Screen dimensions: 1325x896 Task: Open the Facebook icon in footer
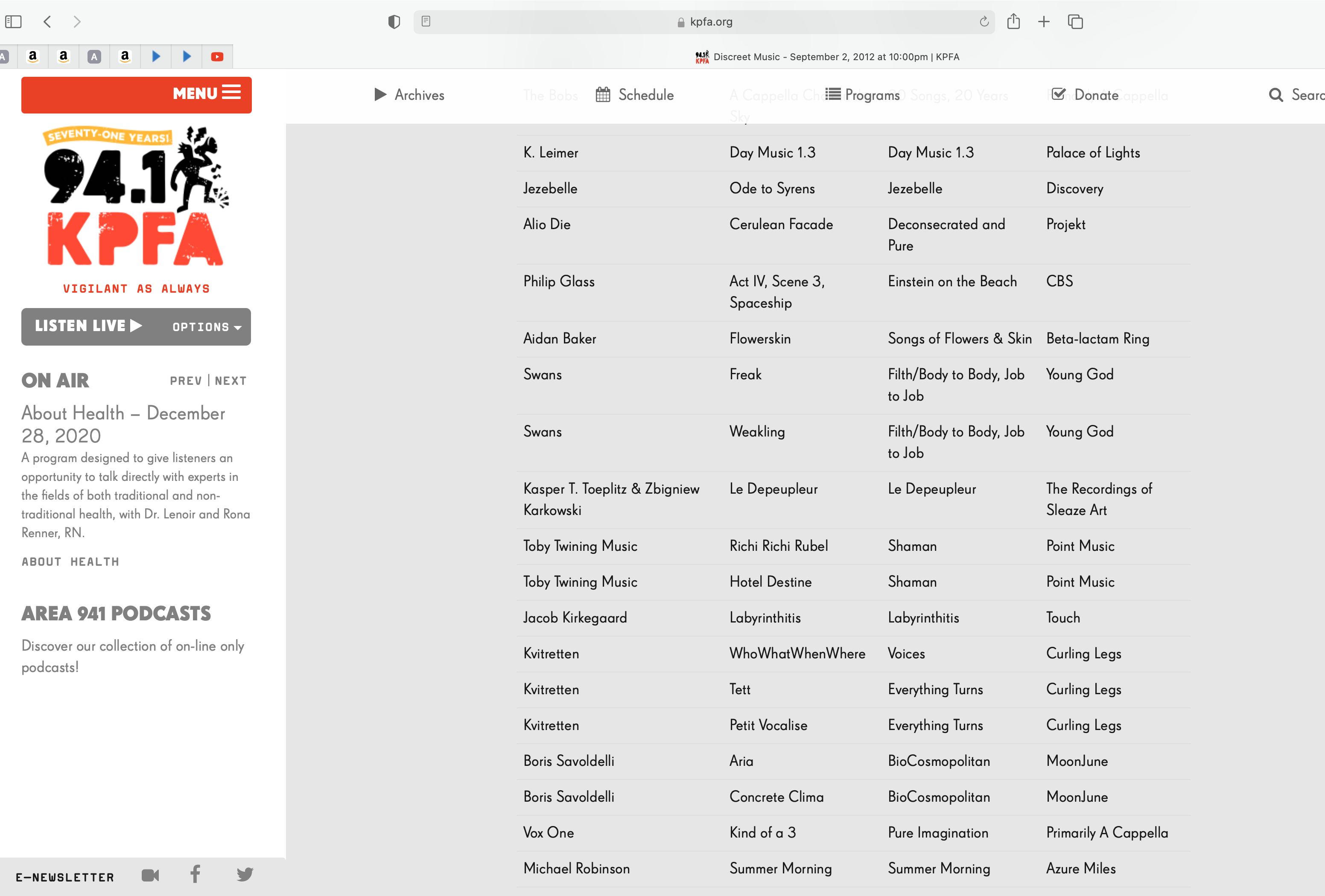pos(196,874)
